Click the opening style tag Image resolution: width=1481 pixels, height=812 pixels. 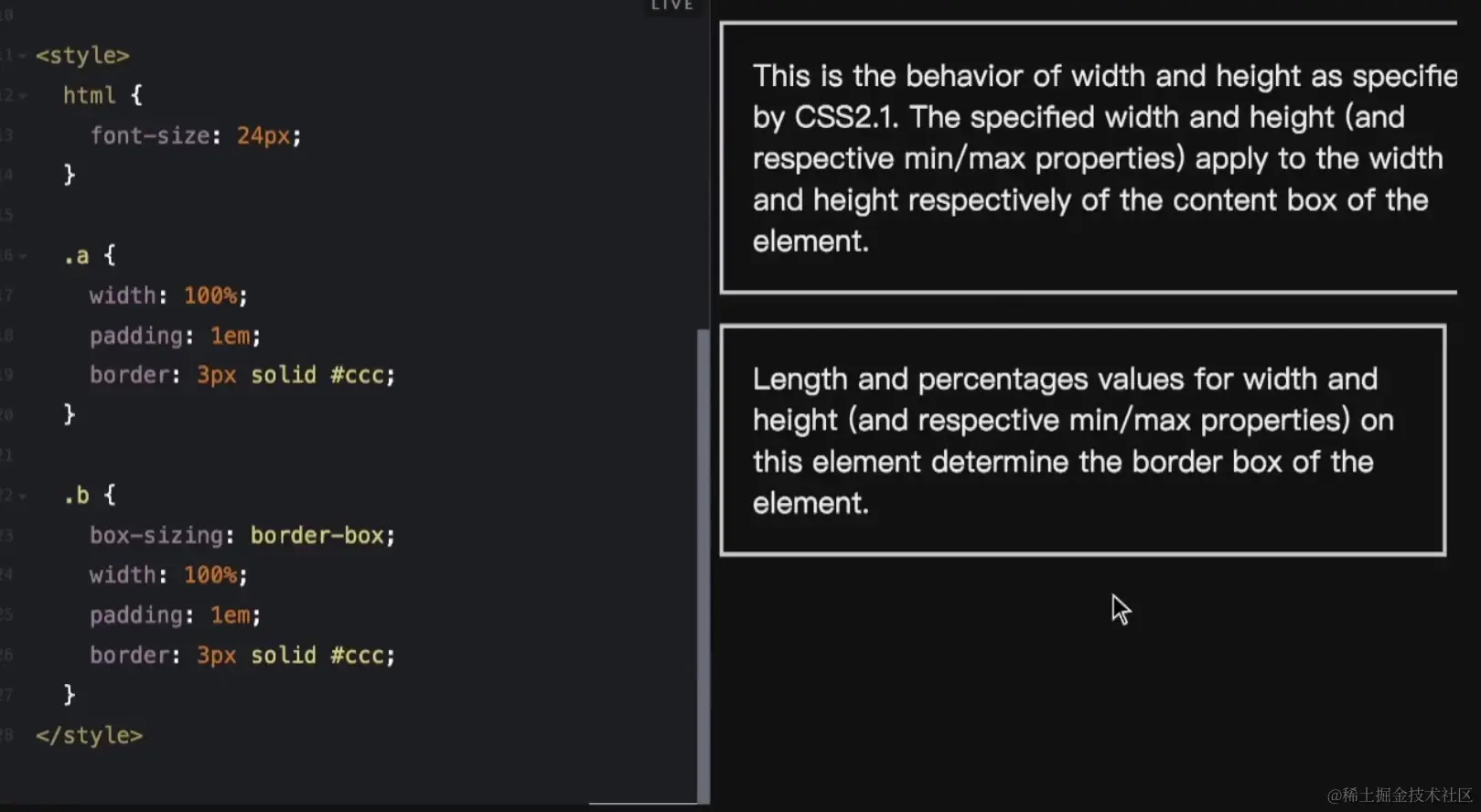coord(82,56)
